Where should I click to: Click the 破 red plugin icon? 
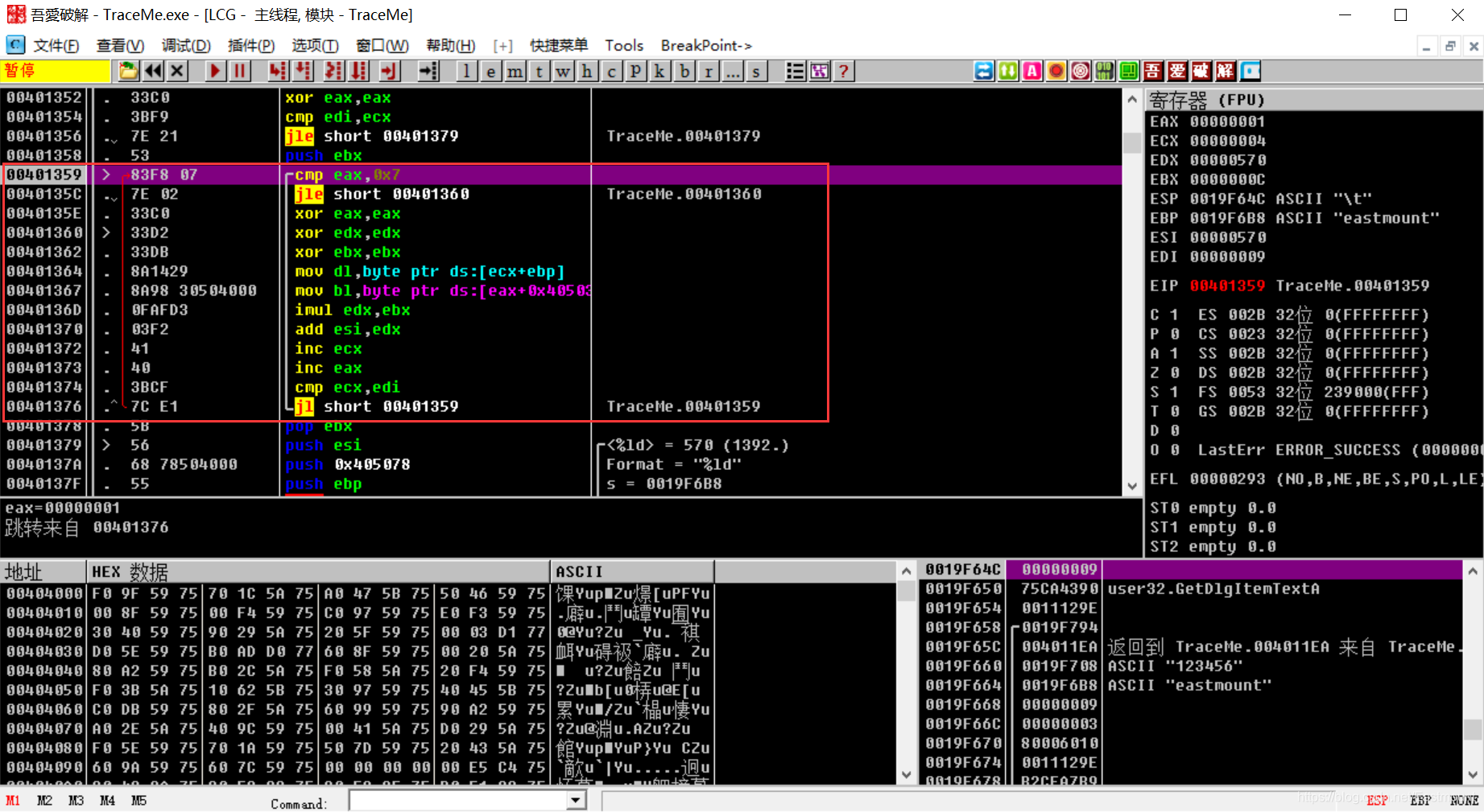click(x=1201, y=72)
